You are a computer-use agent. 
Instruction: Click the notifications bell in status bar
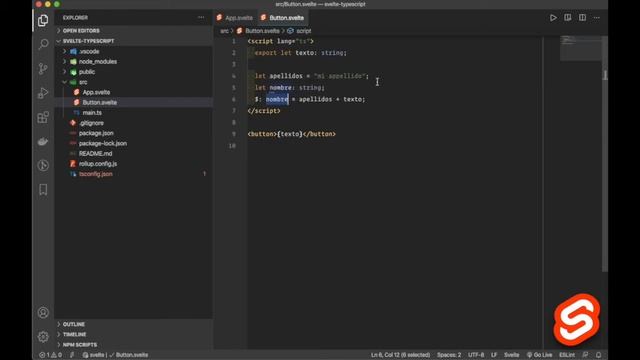tap(598, 355)
